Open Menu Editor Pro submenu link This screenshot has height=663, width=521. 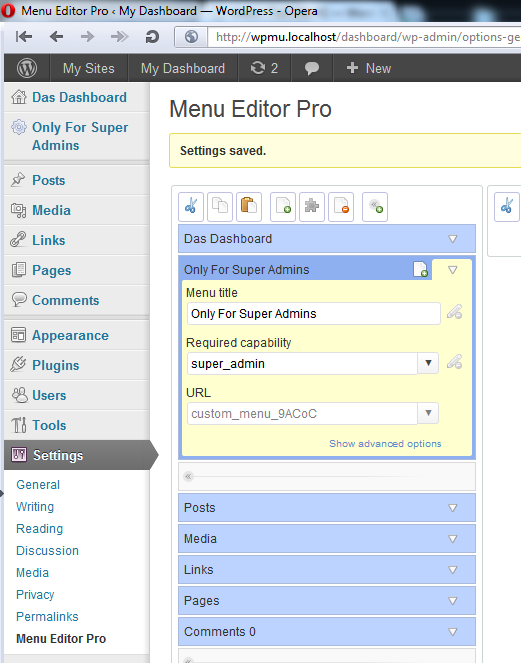tap(61, 638)
